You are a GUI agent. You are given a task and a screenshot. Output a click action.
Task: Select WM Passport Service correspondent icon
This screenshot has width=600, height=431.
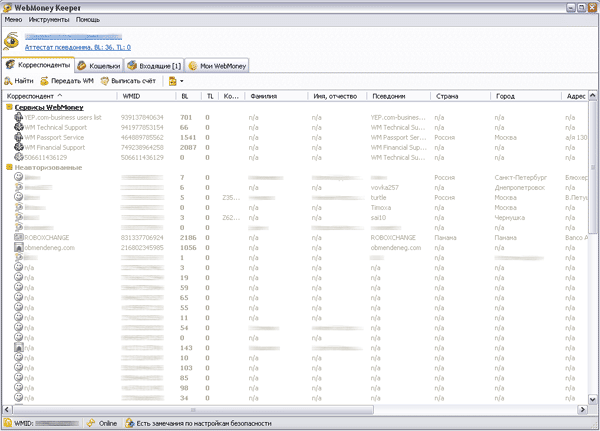[x=18, y=137]
